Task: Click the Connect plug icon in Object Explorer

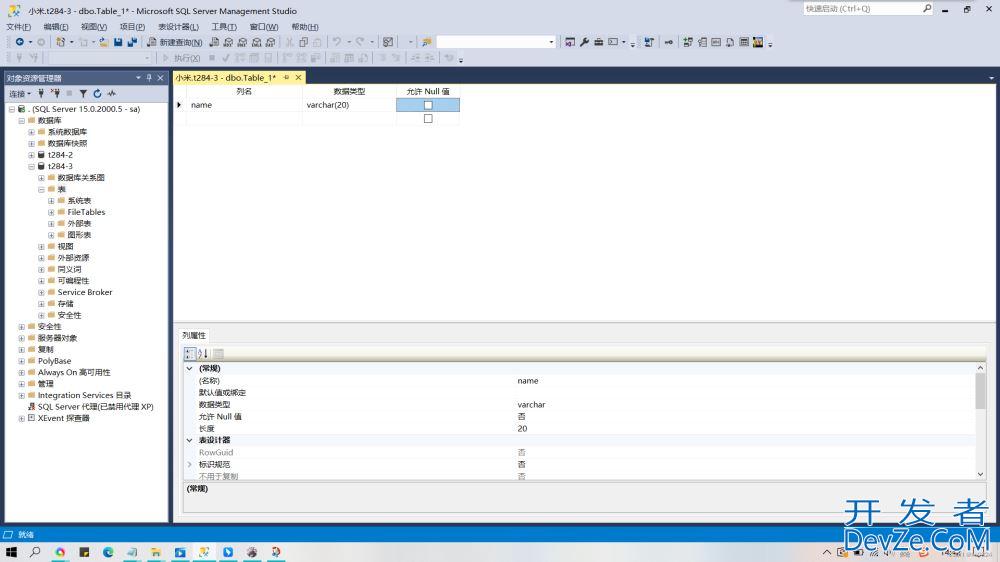Action: point(41,94)
